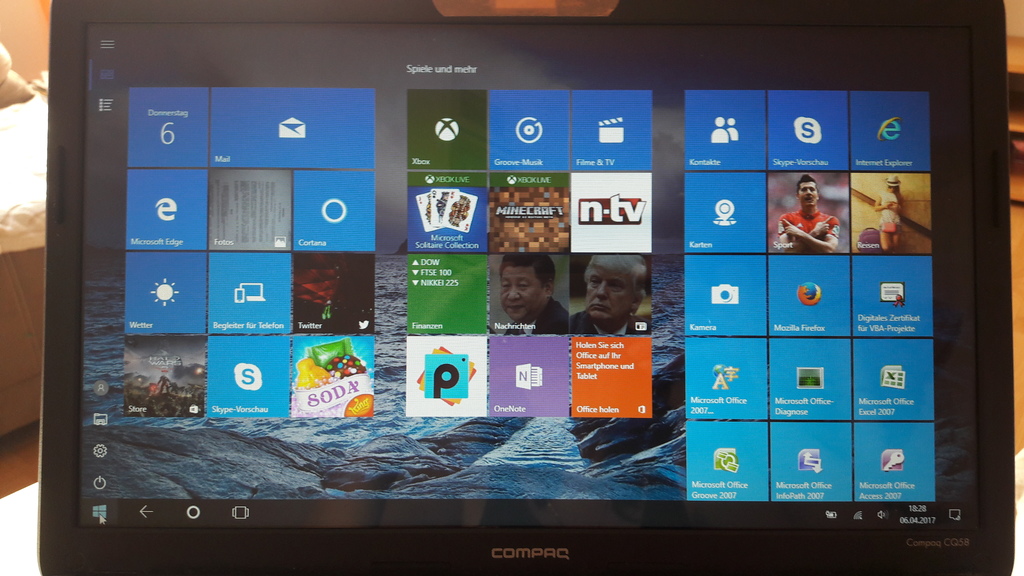This screenshot has height=576, width=1024.
Task: Open Filme & TV tile
Action: 612,131
